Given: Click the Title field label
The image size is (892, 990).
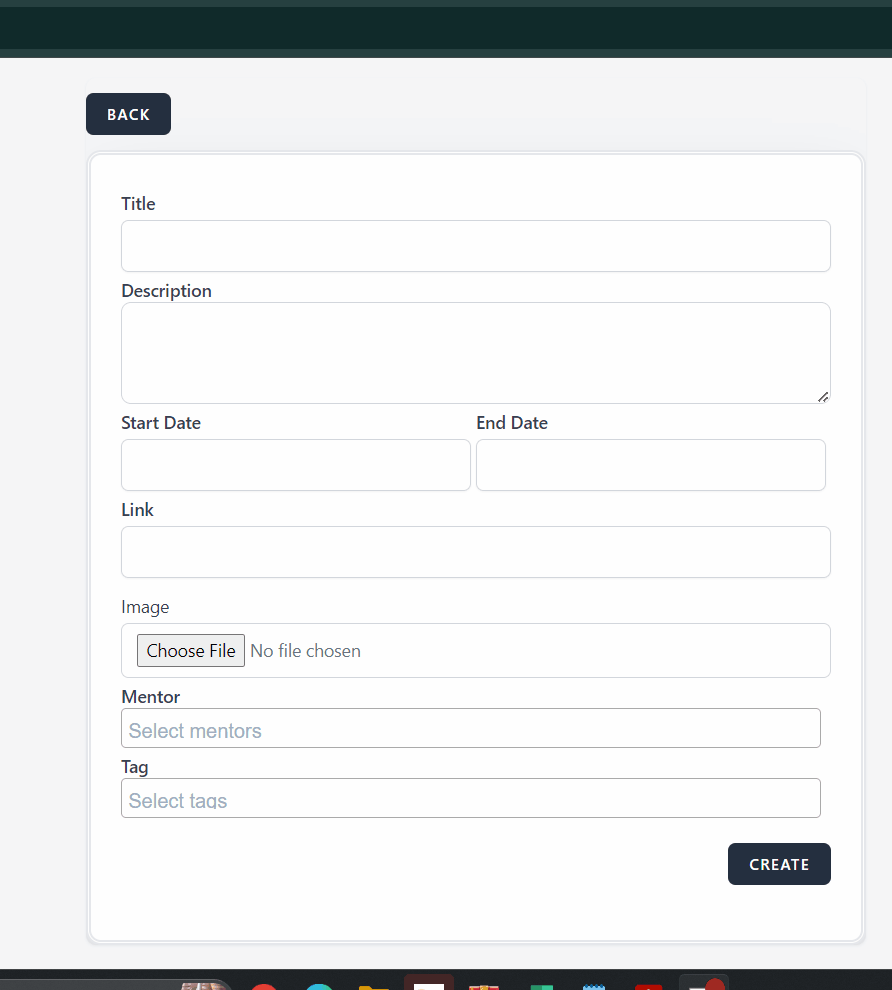Looking at the screenshot, I should [x=138, y=204].
